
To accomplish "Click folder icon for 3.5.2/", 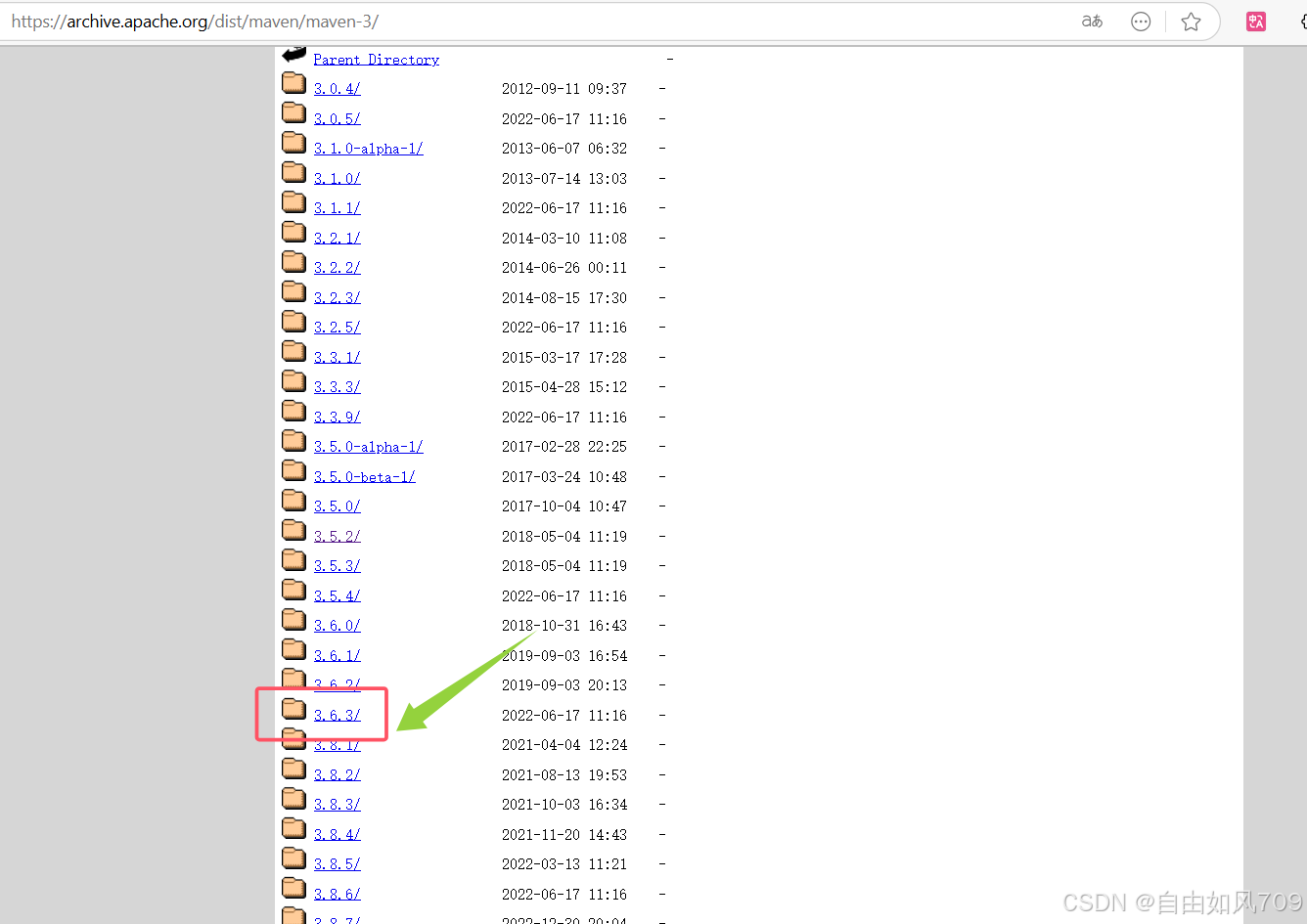I will [293, 530].
